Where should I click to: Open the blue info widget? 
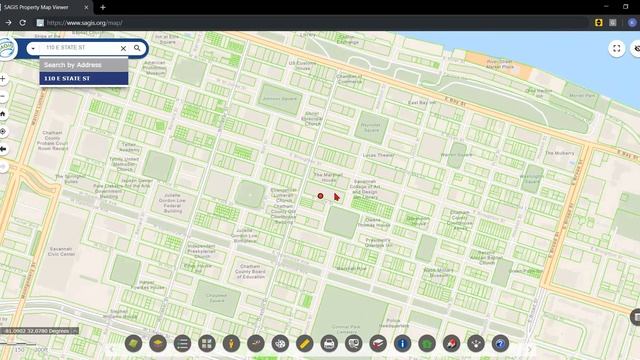click(402, 344)
